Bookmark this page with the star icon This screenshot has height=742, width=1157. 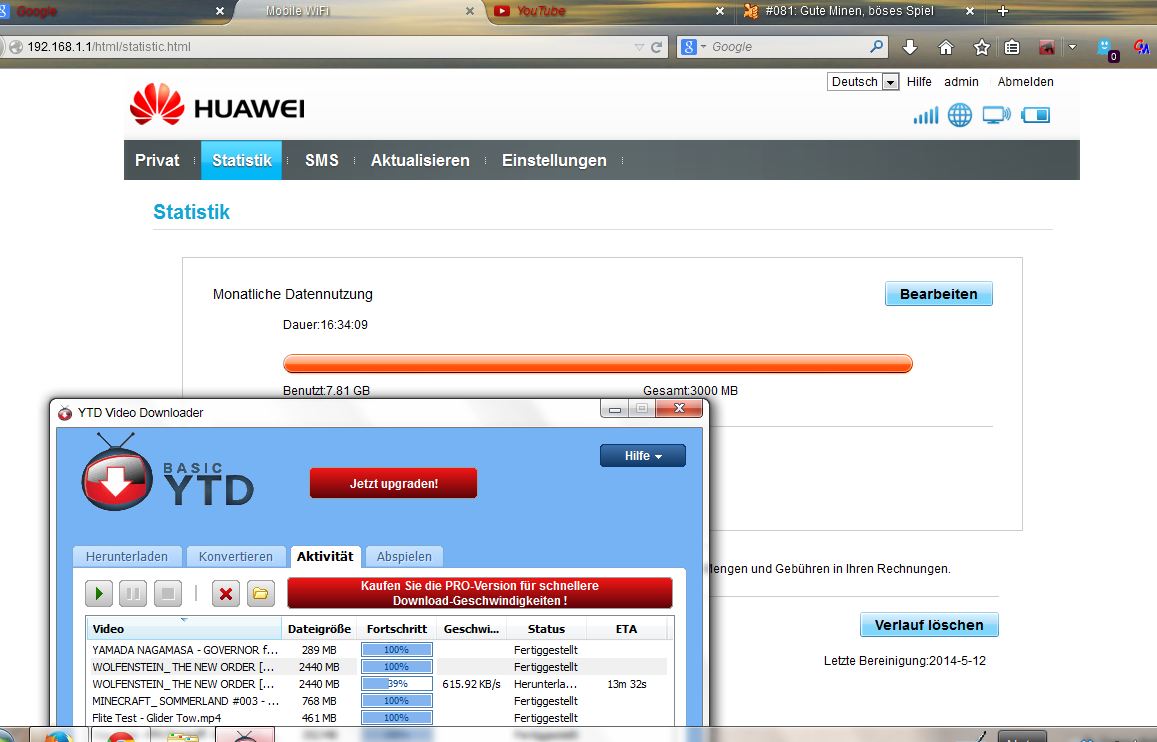[x=981, y=47]
